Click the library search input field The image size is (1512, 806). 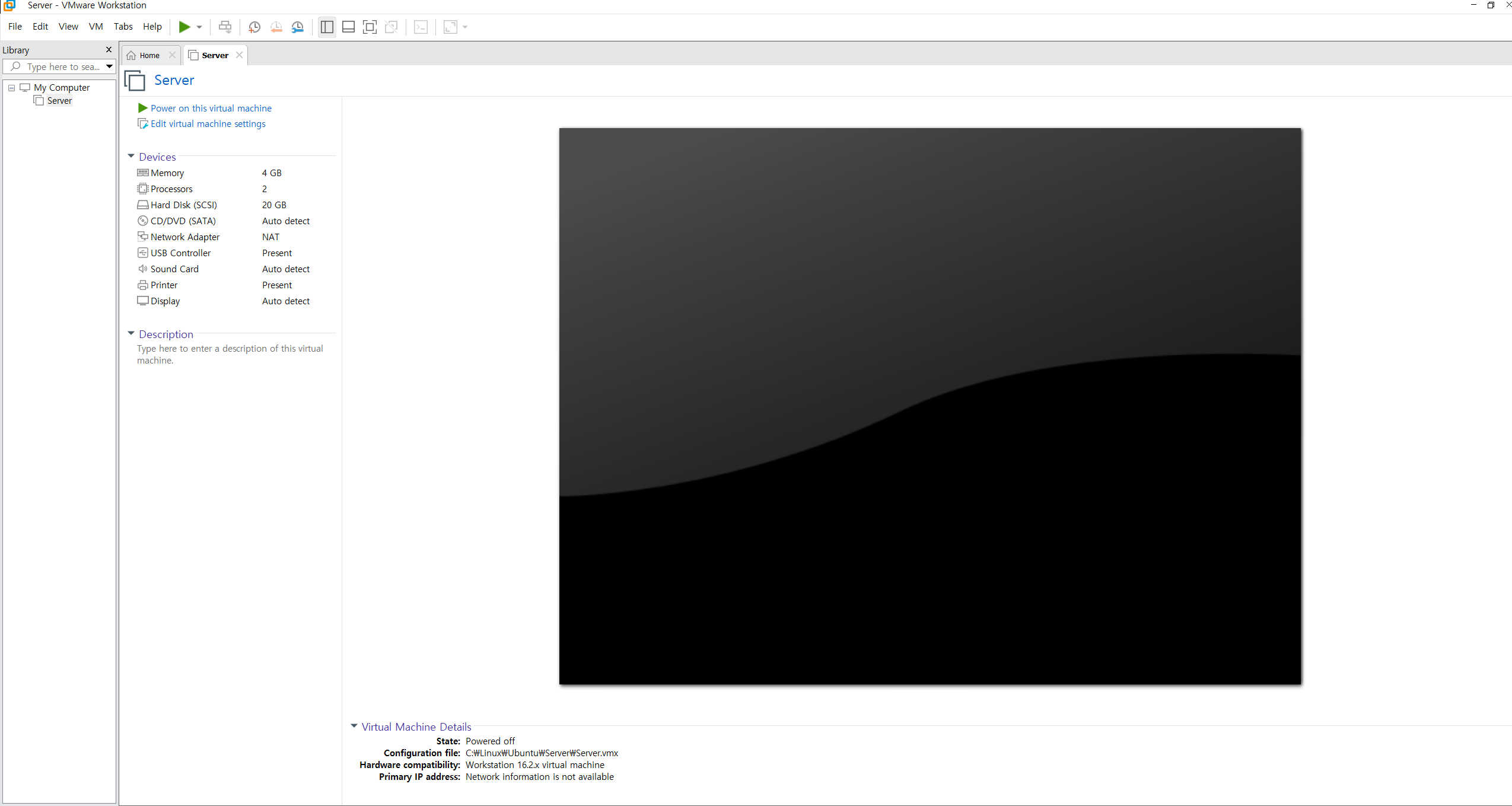click(62, 66)
